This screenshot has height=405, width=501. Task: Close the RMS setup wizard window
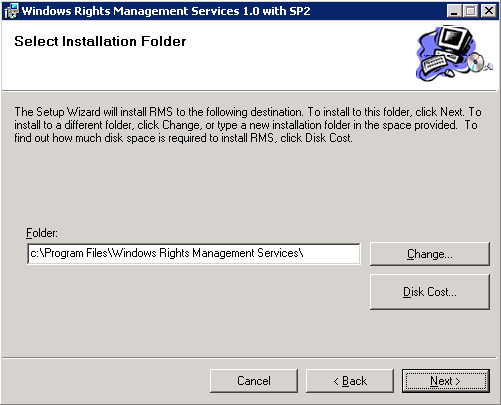pyautogui.click(x=489, y=11)
